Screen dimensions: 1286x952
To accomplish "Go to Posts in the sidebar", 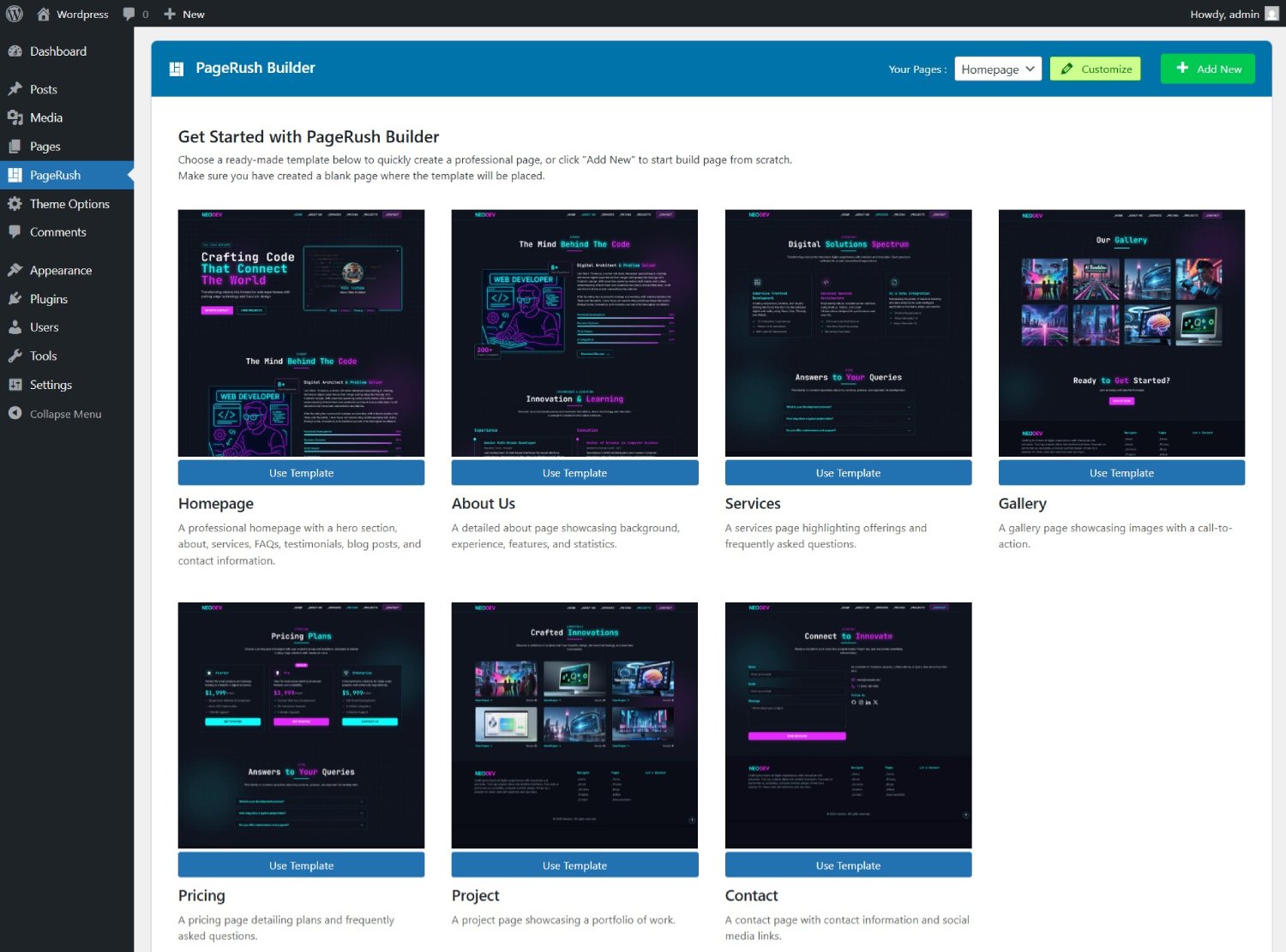I will pos(67,89).
